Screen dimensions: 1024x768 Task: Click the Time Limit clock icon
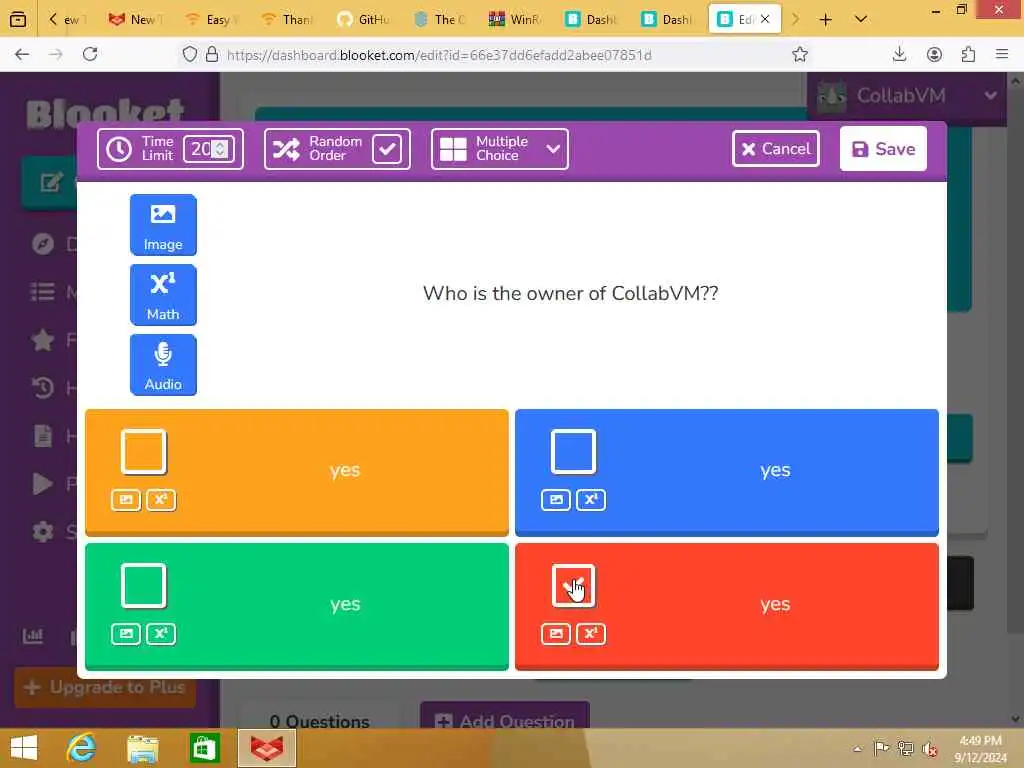[x=119, y=149]
